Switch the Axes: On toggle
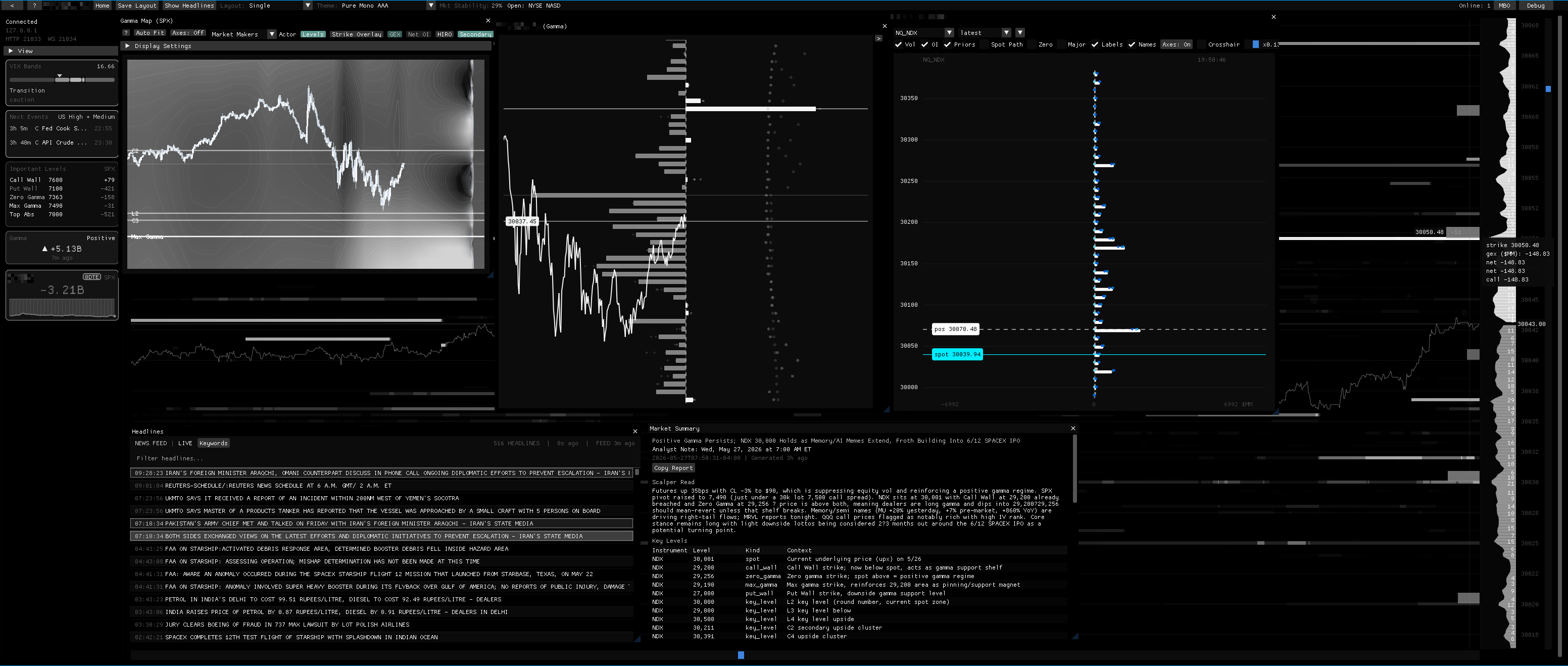Screen dimensions: 1568x666 pyautogui.click(x=1176, y=44)
